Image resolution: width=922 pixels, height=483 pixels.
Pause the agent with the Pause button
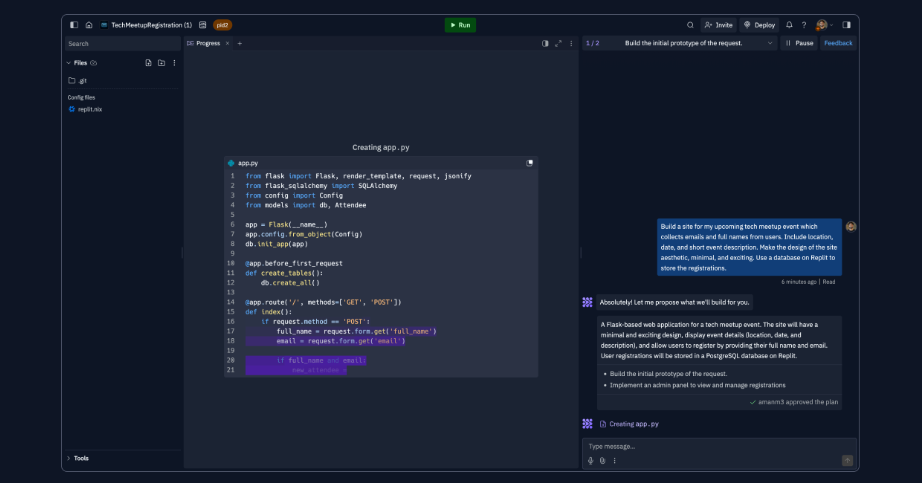799,43
